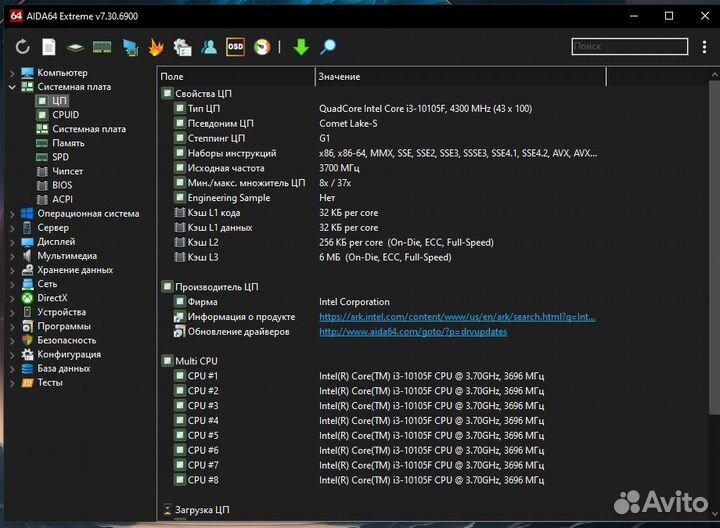This screenshot has width=720, height=528.
Task: Open the aida64.com driver updates link
Action: [413, 332]
